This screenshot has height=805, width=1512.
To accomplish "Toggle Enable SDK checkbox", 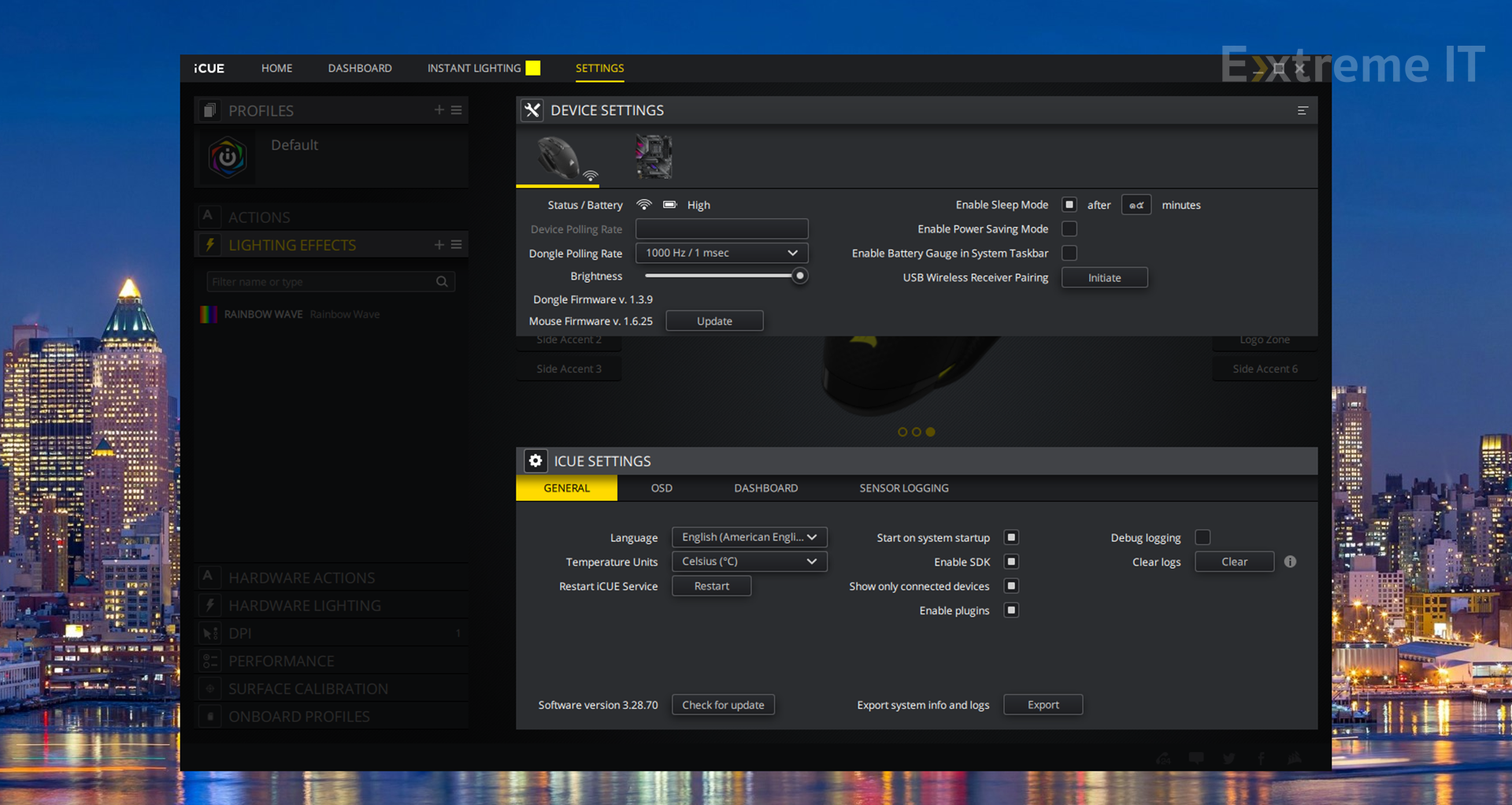I will (1012, 562).
